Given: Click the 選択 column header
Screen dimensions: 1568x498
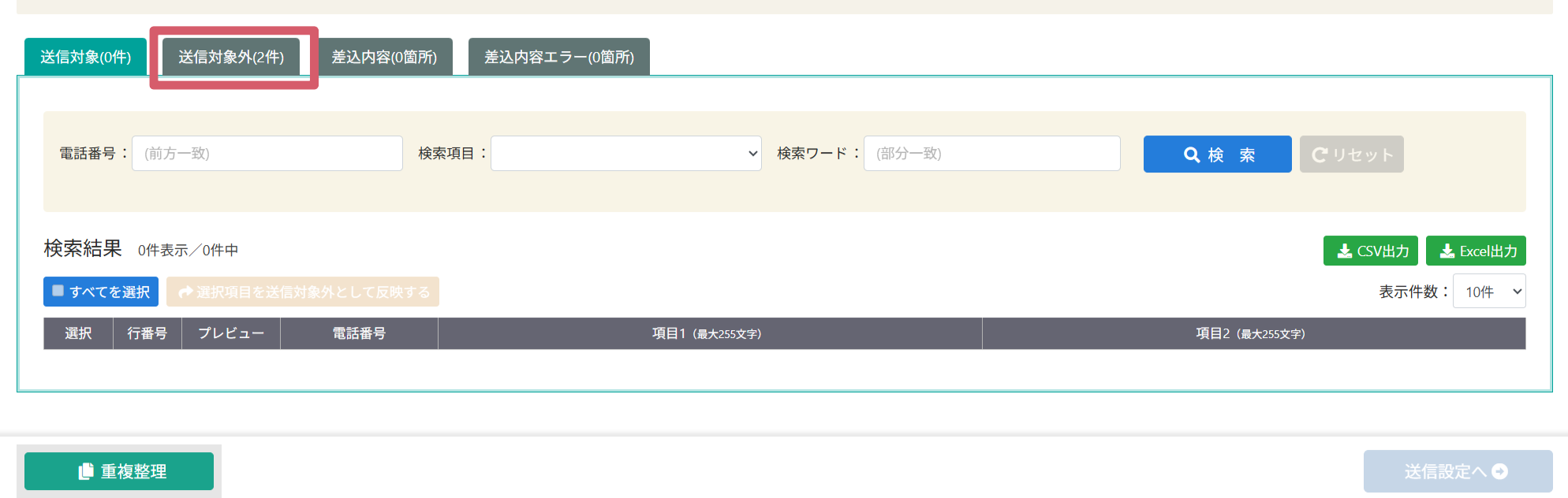Looking at the screenshot, I should (x=78, y=333).
